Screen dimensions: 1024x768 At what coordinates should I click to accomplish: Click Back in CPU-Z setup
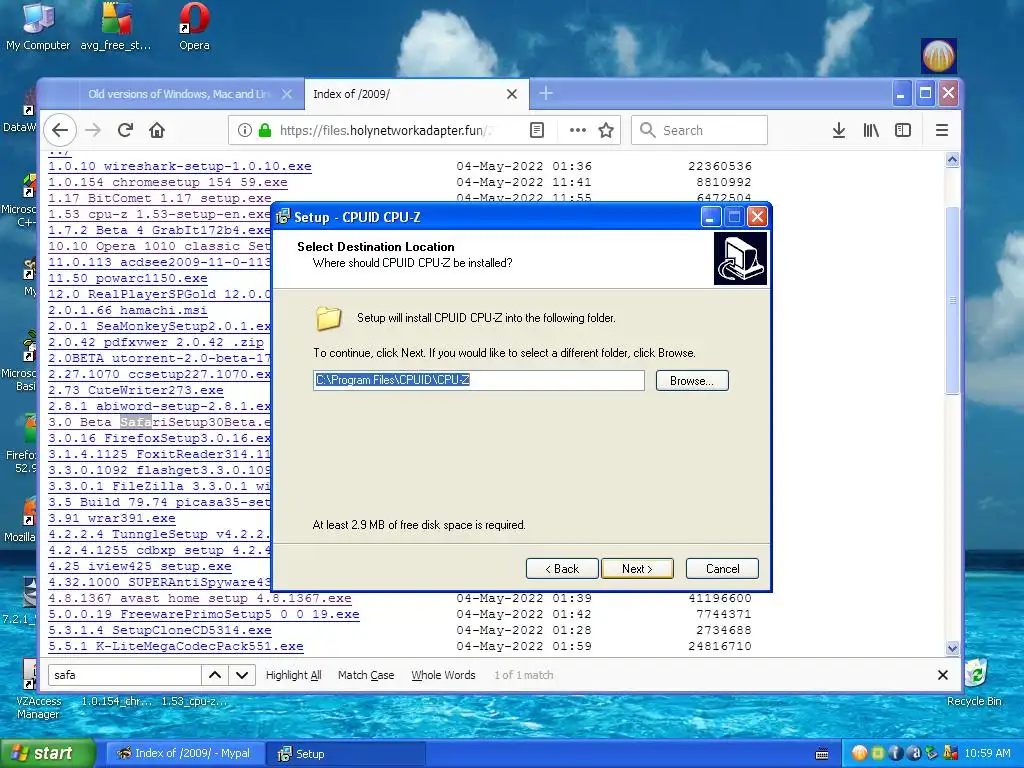coord(562,569)
